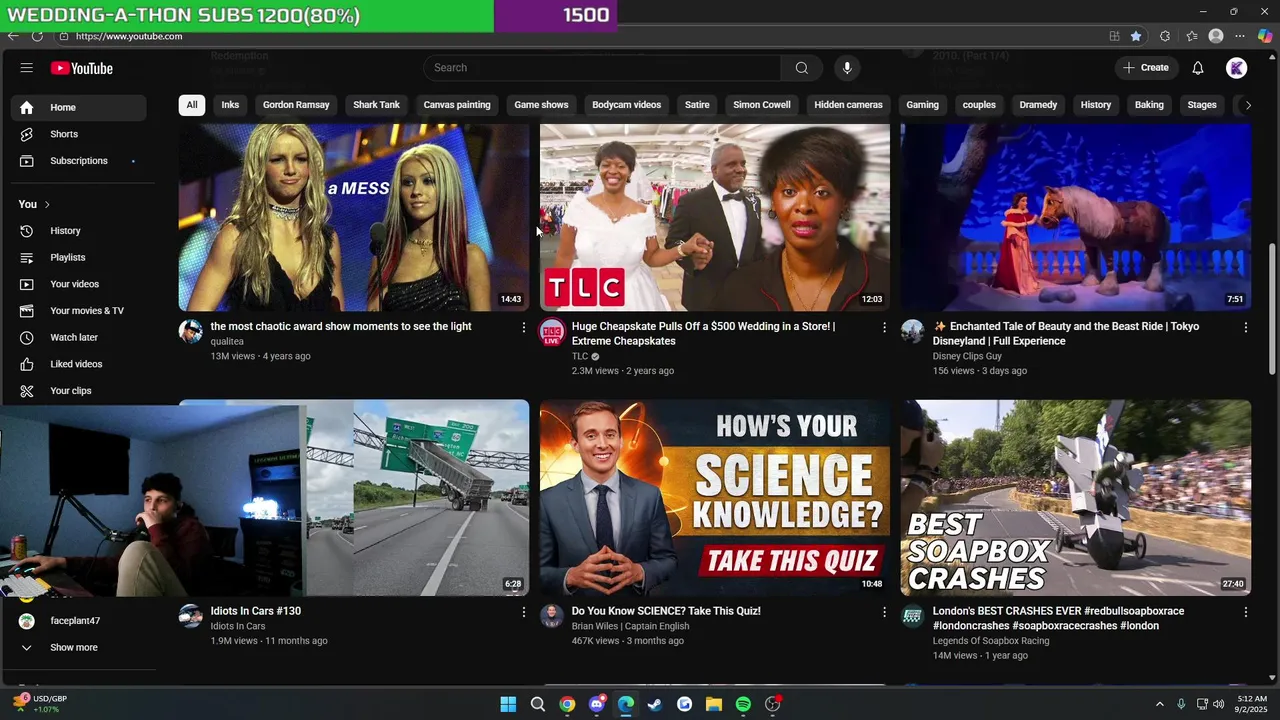Viewport: 1280px width, 720px height.
Task: Open Subscriptions in the sidebar
Action: click(x=79, y=161)
